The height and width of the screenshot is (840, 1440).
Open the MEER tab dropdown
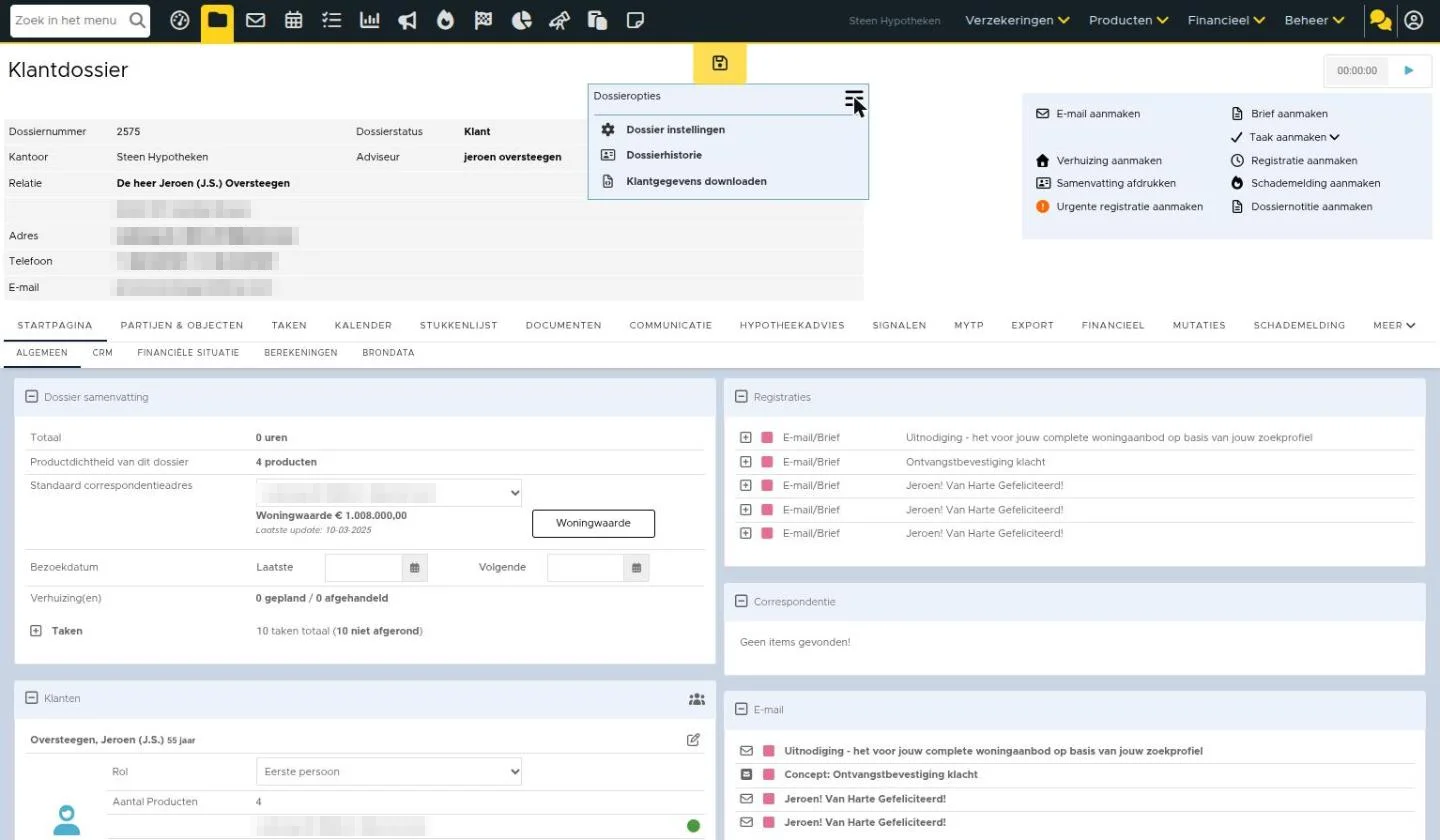coord(1394,325)
